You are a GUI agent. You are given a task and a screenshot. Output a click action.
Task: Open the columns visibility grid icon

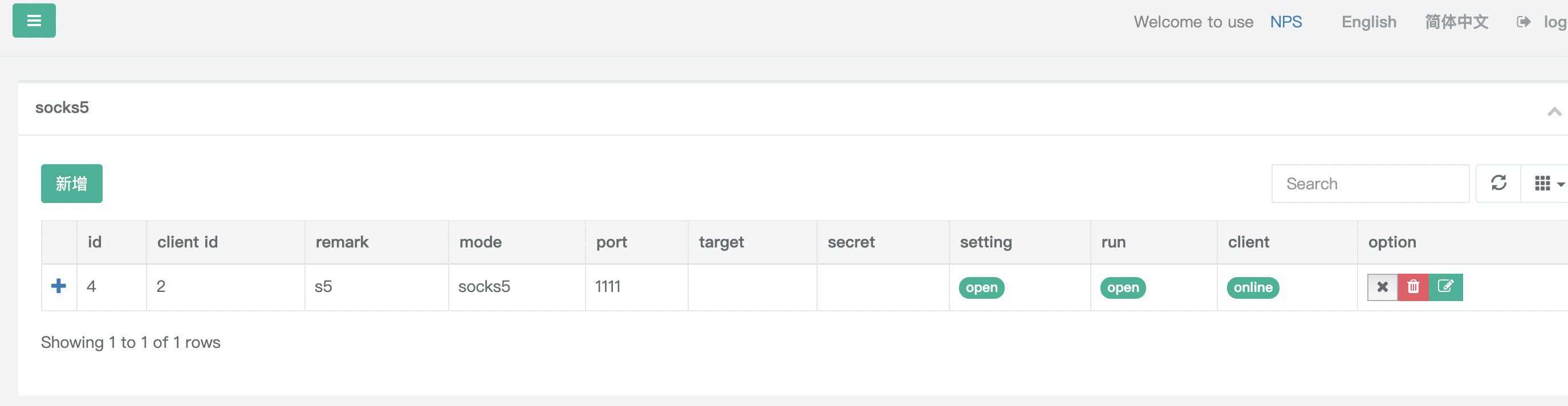[x=1544, y=182]
